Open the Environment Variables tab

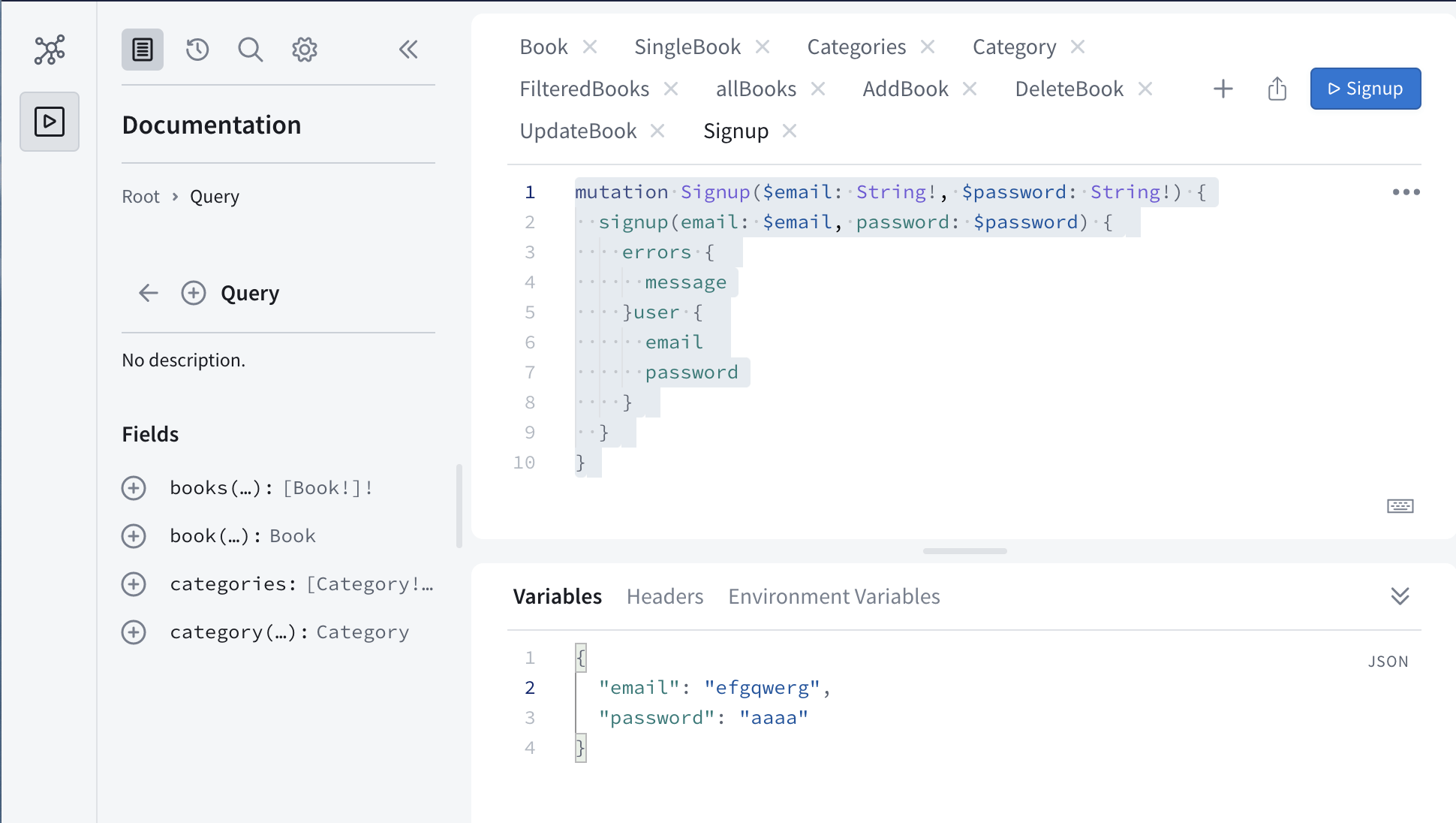pos(834,596)
